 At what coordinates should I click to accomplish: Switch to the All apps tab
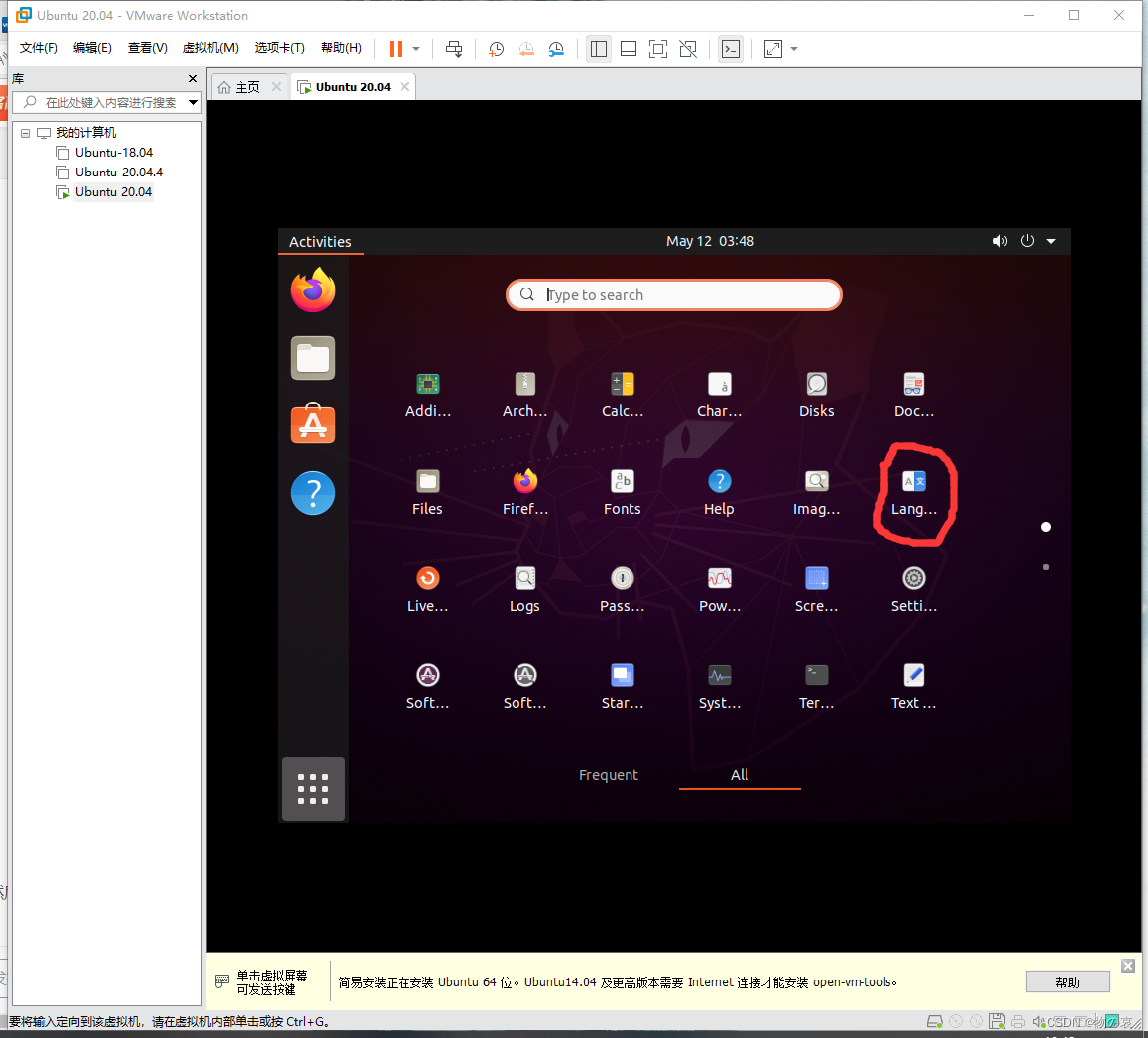740,775
